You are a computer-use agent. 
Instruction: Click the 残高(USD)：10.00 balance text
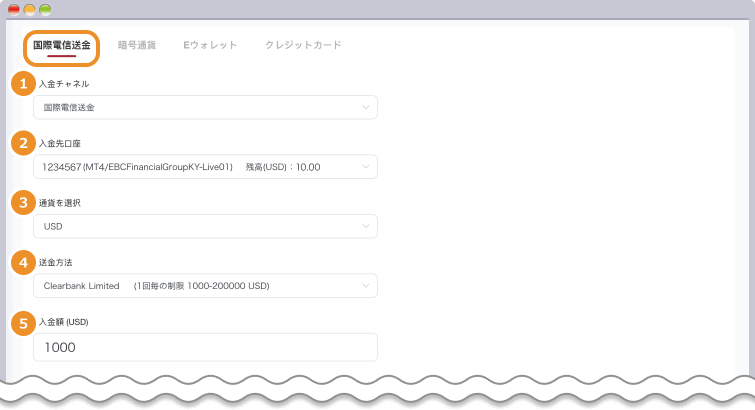click(x=283, y=167)
